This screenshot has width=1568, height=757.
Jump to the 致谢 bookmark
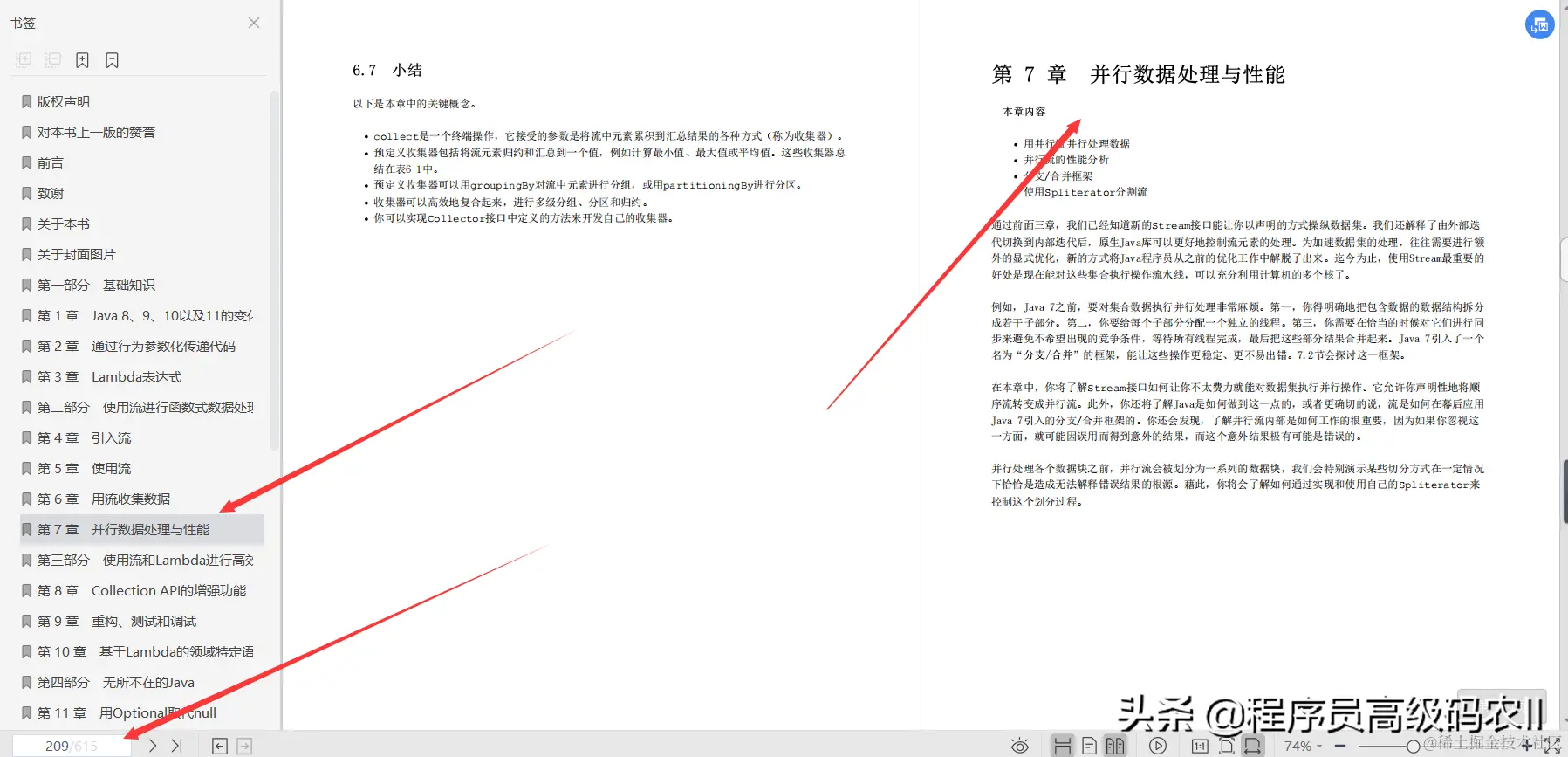[x=141, y=193]
